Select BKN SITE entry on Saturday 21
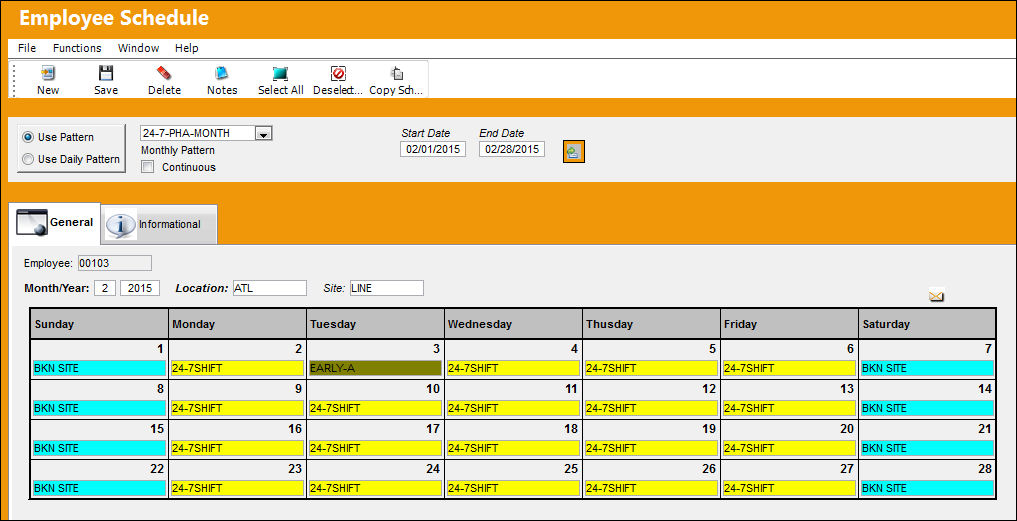Screen dimensions: 1017x521 [x=927, y=448]
